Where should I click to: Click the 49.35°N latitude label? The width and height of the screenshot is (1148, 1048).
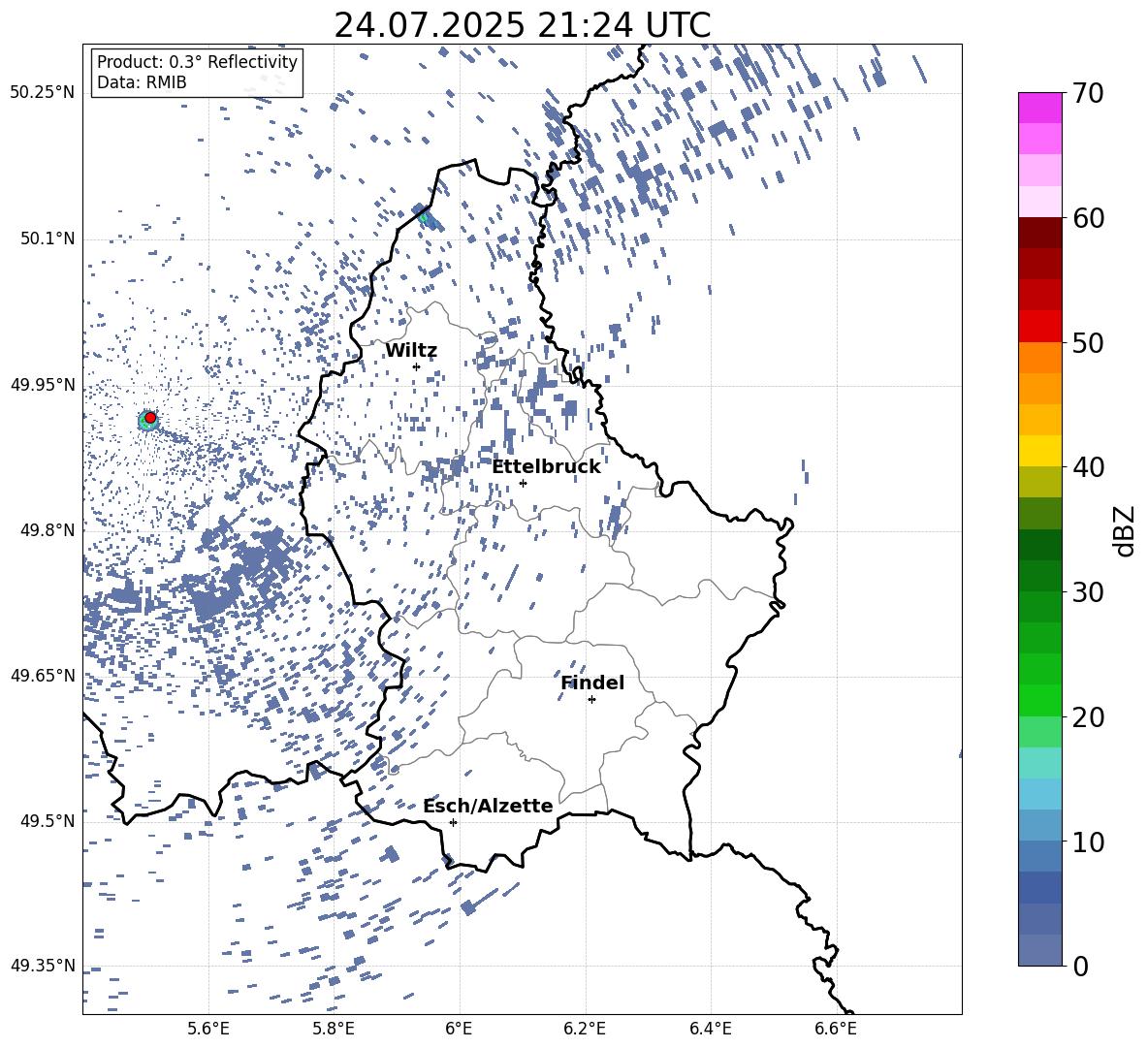click(x=43, y=966)
